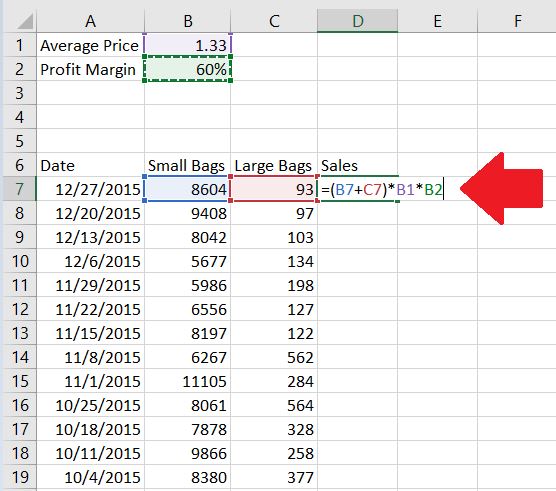Click the formula in cell D7
556x491 pixels.
point(382,189)
